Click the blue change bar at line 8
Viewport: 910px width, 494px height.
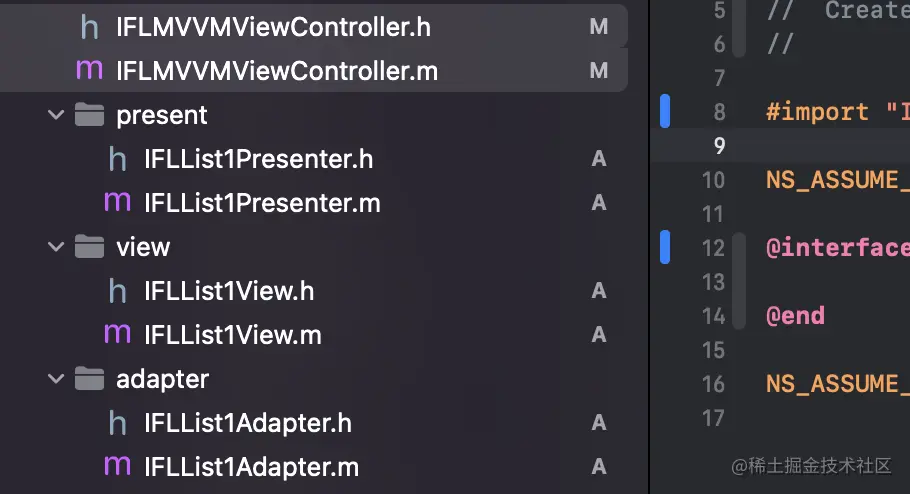[665, 111]
